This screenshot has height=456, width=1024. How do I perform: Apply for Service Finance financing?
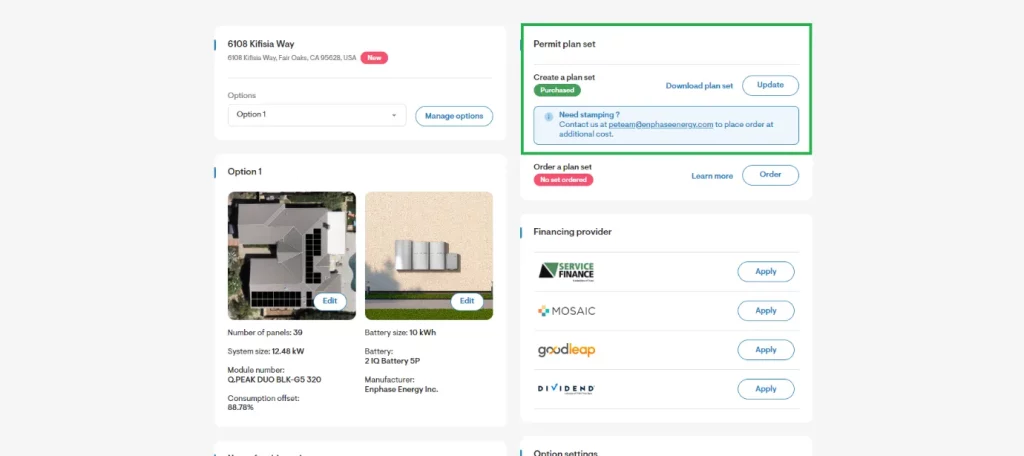(765, 271)
